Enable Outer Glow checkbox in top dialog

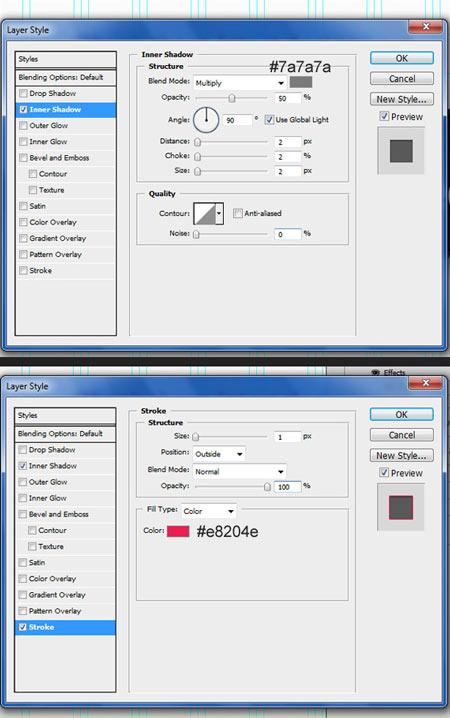tap(23, 125)
